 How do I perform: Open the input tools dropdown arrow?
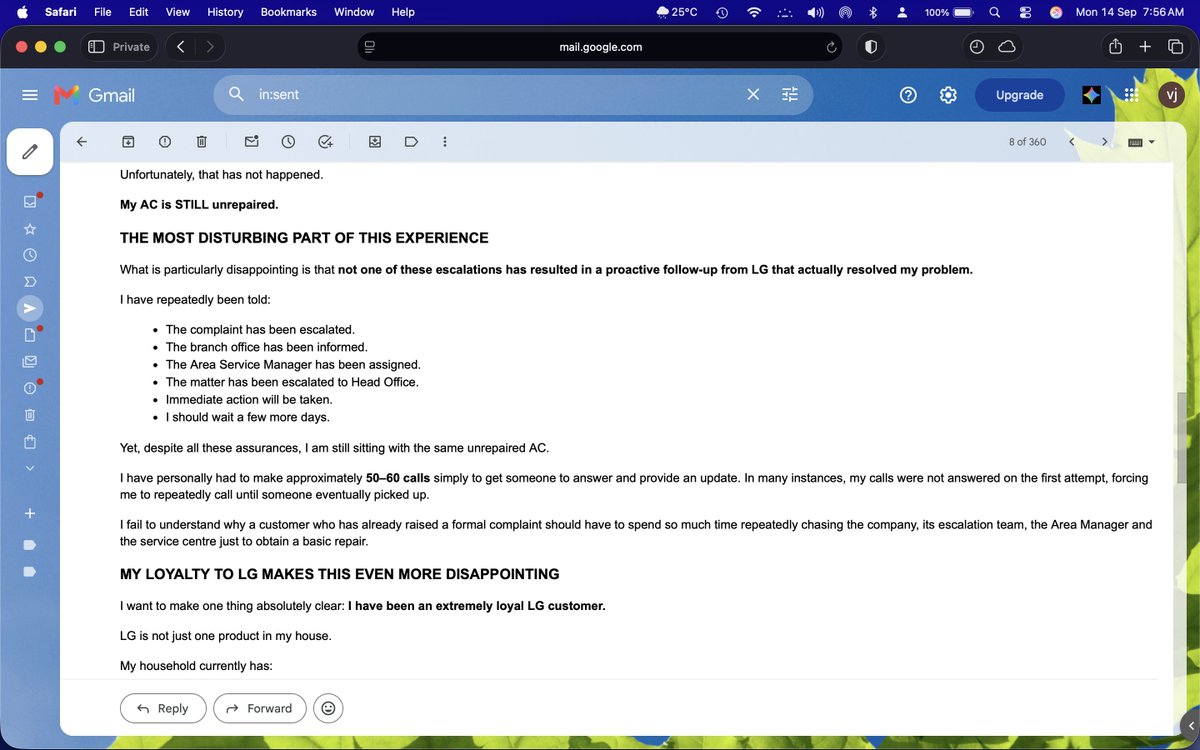(x=1151, y=142)
